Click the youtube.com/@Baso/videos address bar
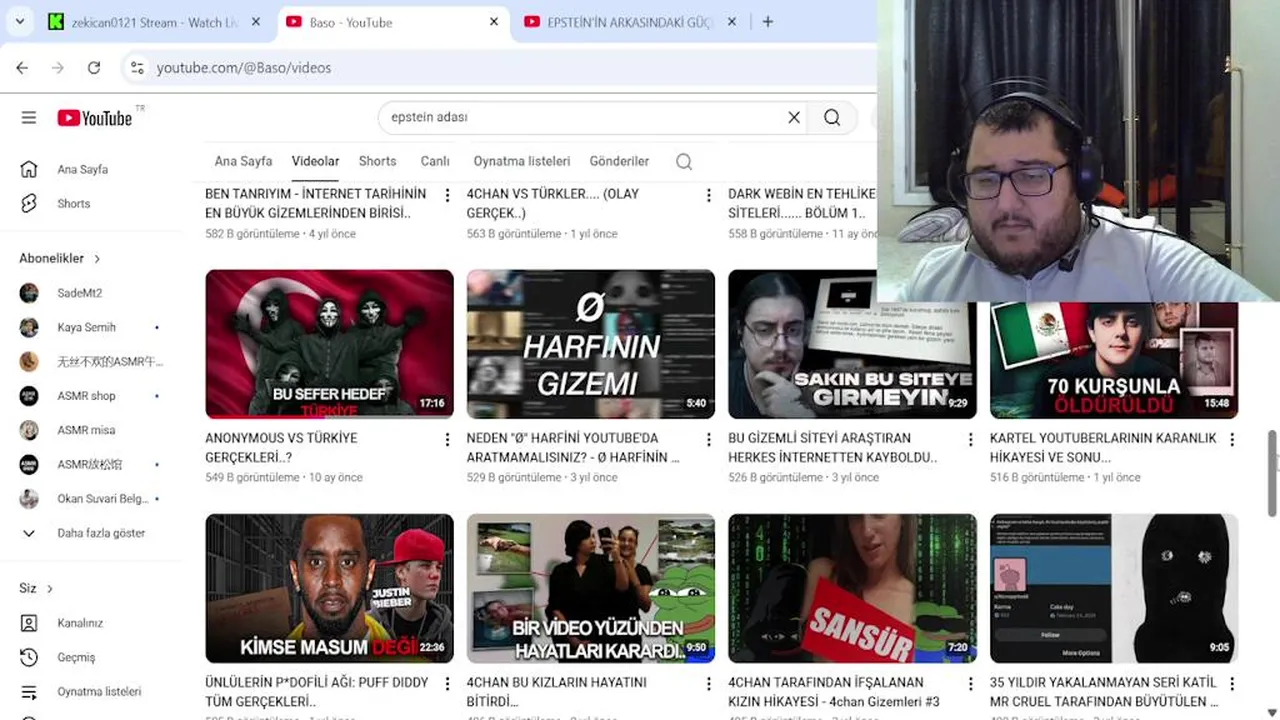 pyautogui.click(x=500, y=68)
